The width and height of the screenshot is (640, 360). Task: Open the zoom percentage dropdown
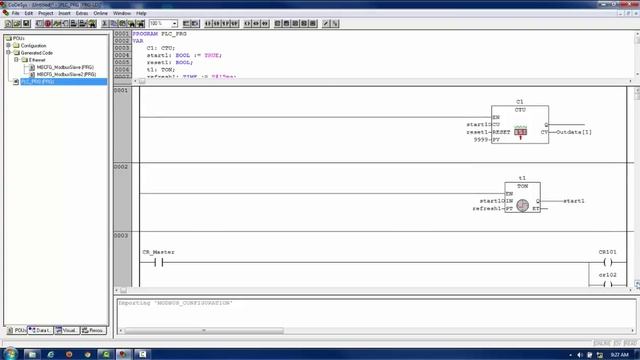tap(174, 24)
